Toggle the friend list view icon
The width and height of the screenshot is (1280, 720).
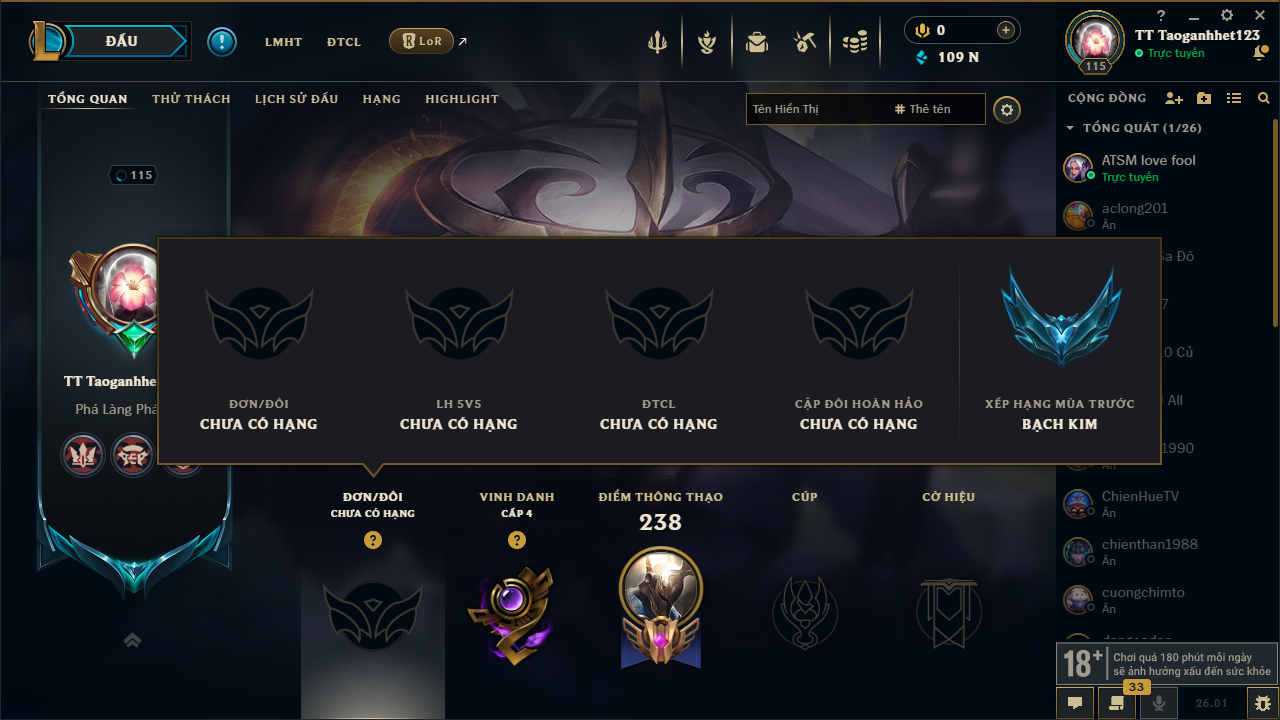(1234, 98)
